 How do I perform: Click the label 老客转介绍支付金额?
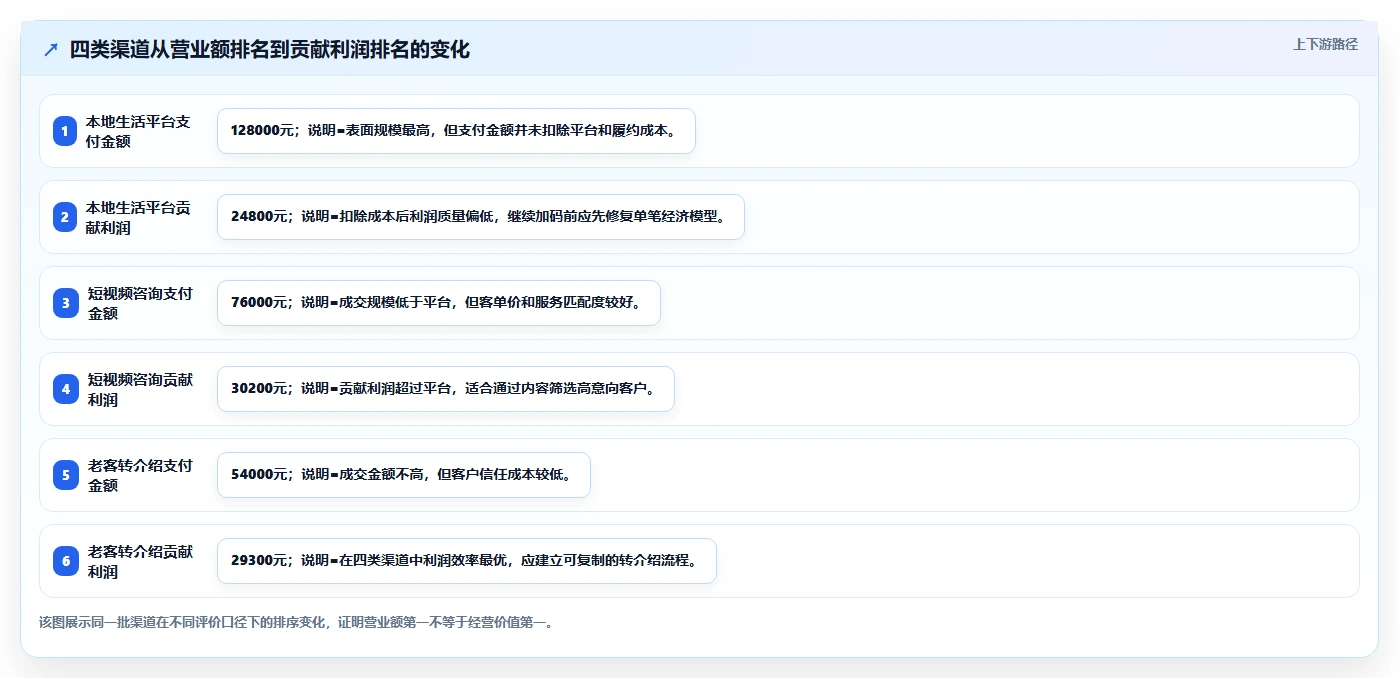click(140, 475)
